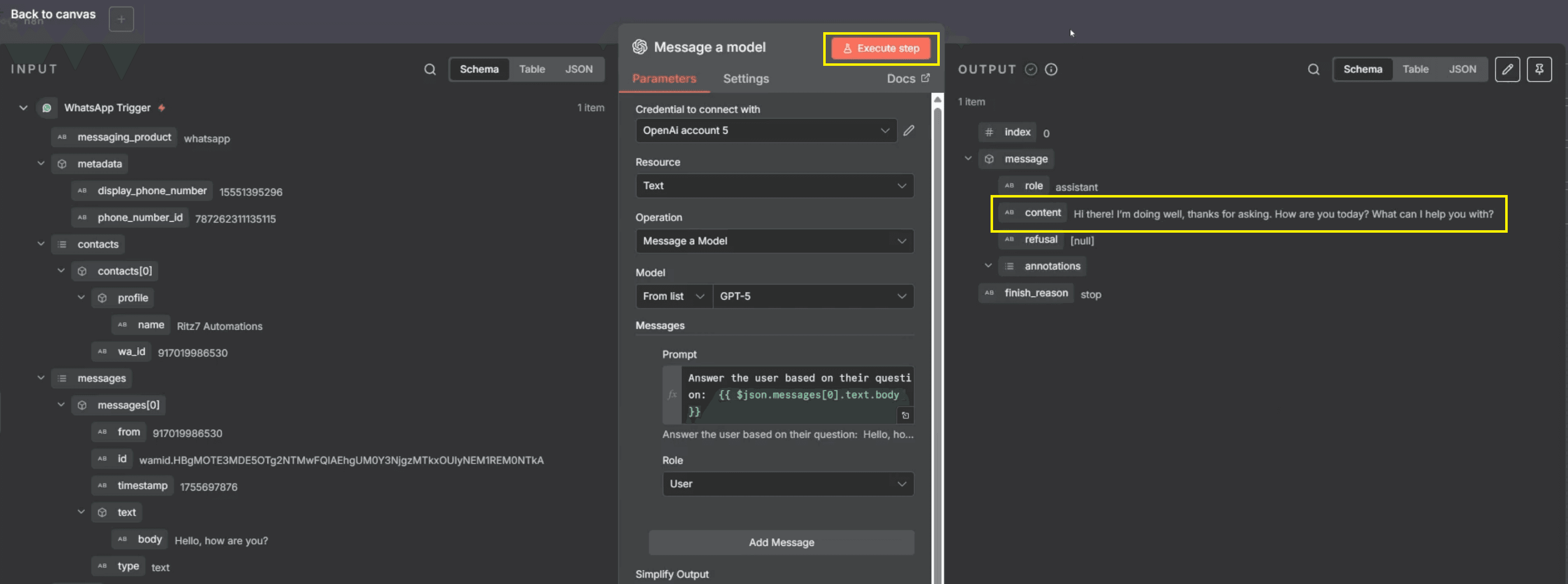Open the Docs link
The width and height of the screenshot is (1568, 584).
908,78
